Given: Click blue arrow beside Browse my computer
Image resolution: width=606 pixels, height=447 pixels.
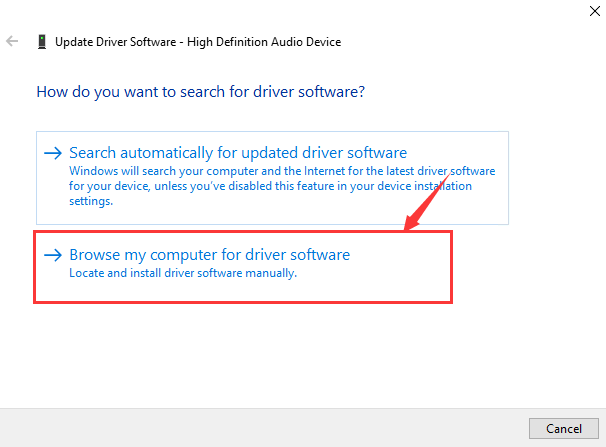Looking at the screenshot, I should (x=53, y=255).
